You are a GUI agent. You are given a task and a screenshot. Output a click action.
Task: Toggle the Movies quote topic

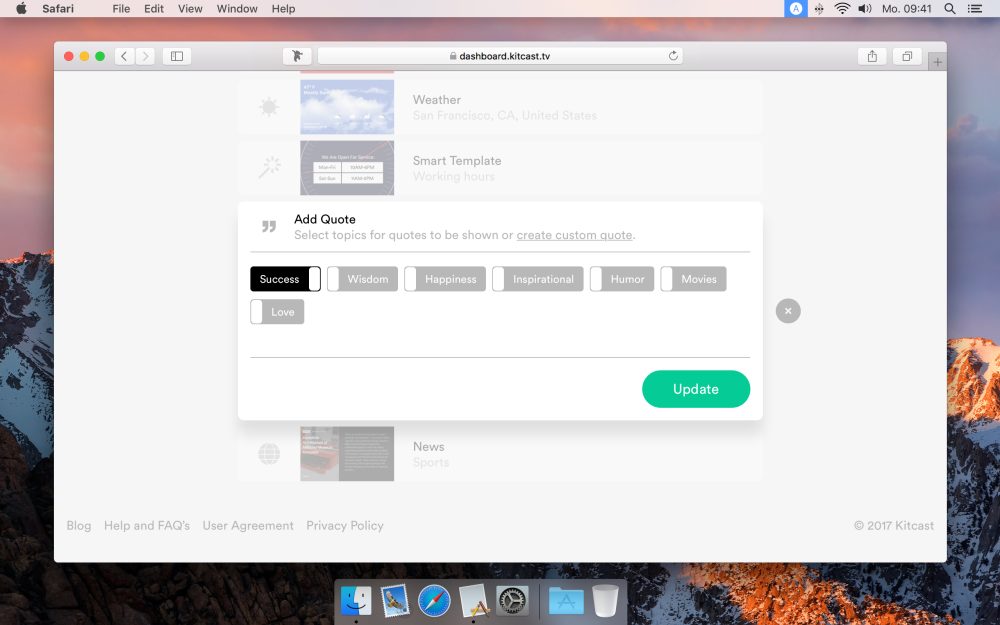(693, 279)
